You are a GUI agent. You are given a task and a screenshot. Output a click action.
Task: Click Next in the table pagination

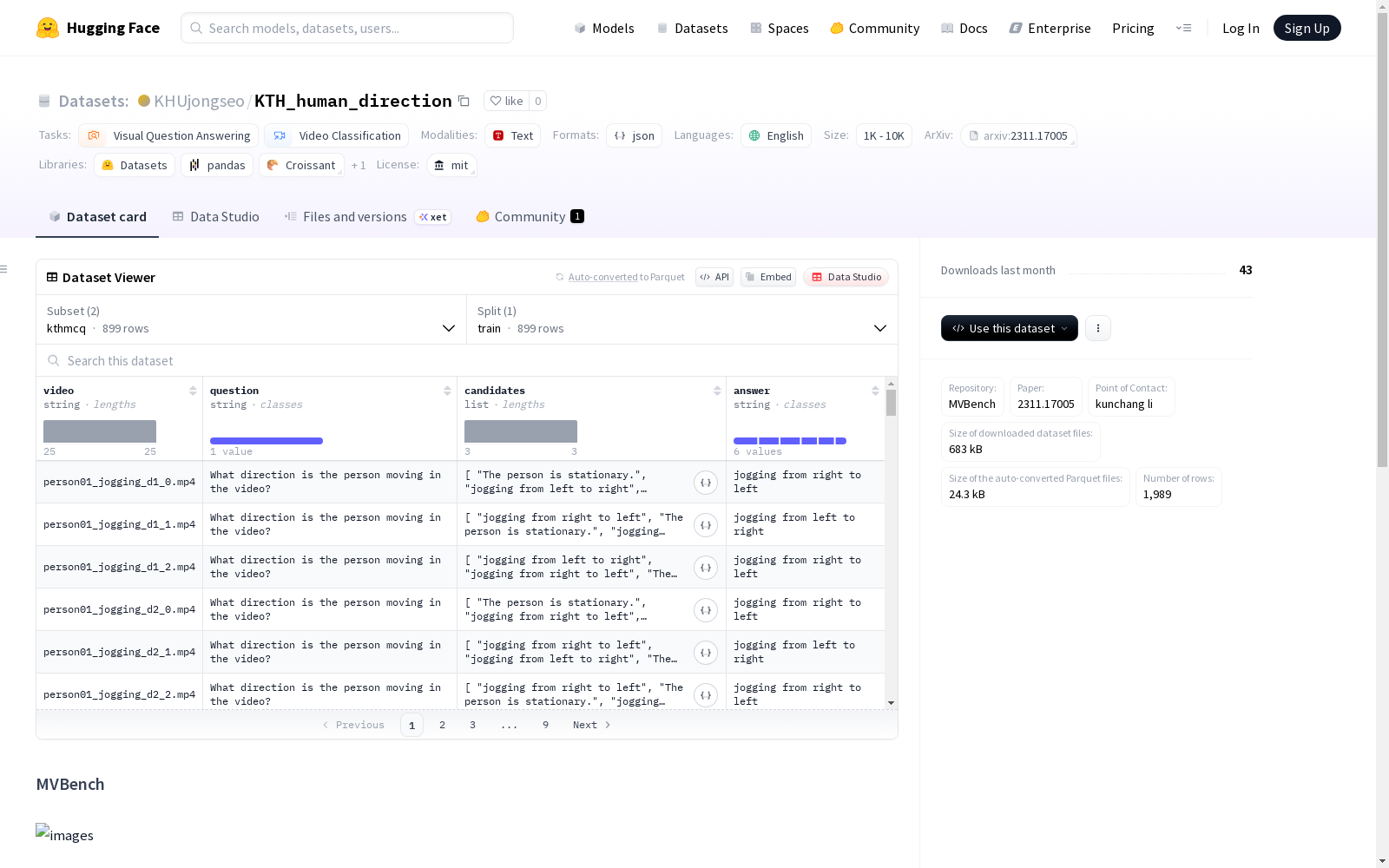[x=592, y=725]
